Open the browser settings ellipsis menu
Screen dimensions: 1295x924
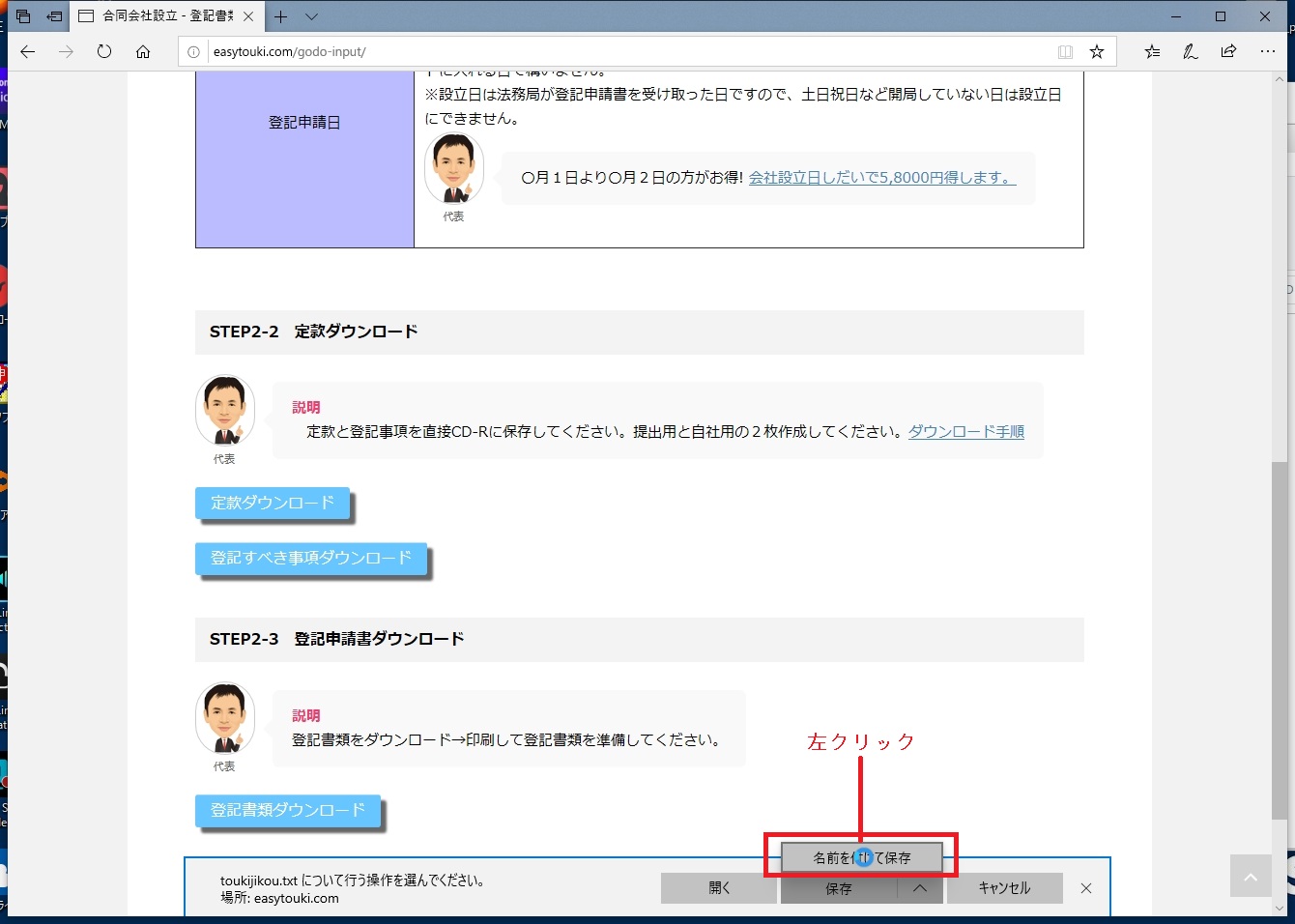point(1268,52)
